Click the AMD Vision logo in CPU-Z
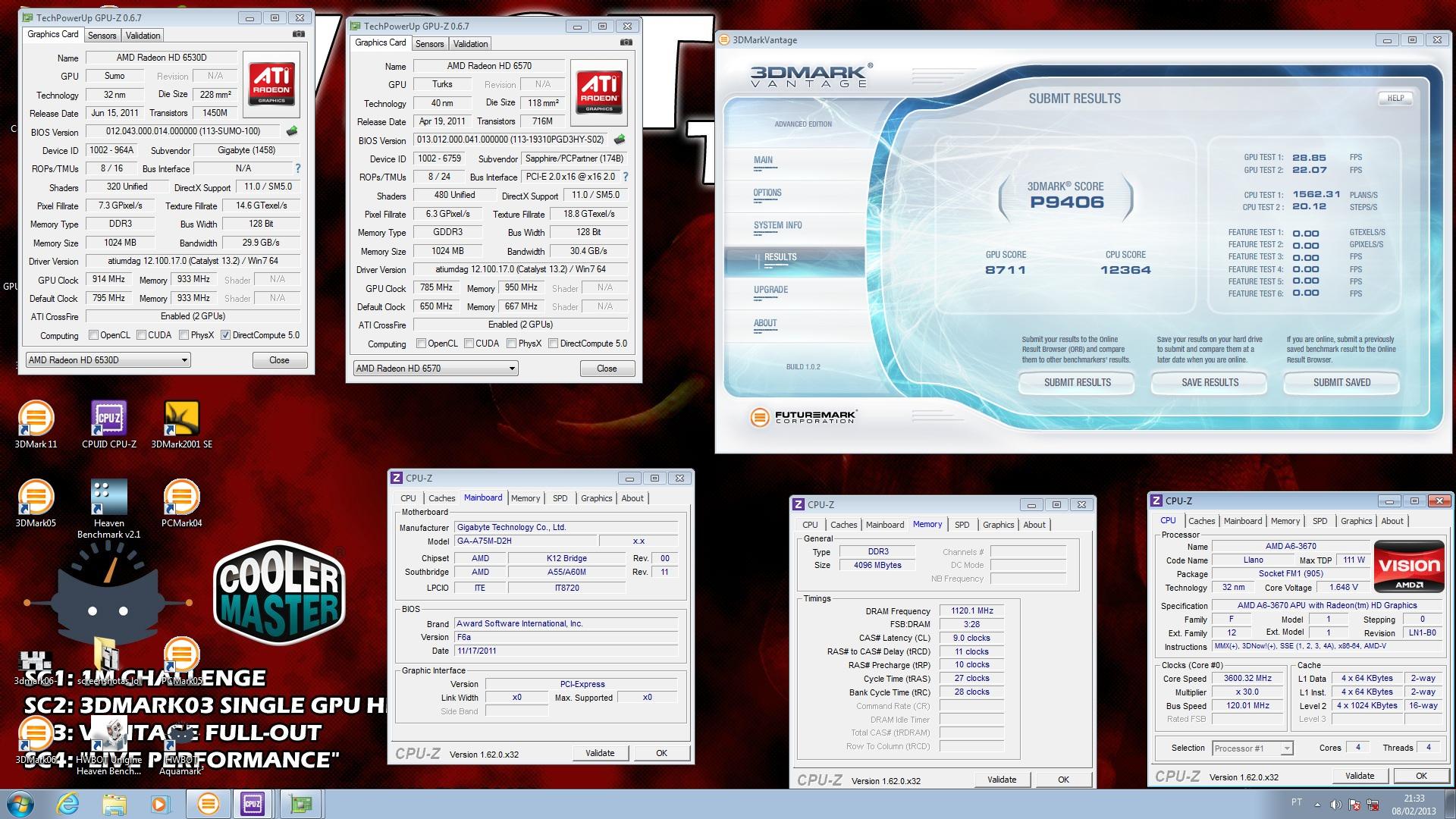Viewport: 1456px width, 819px height. 1409,566
